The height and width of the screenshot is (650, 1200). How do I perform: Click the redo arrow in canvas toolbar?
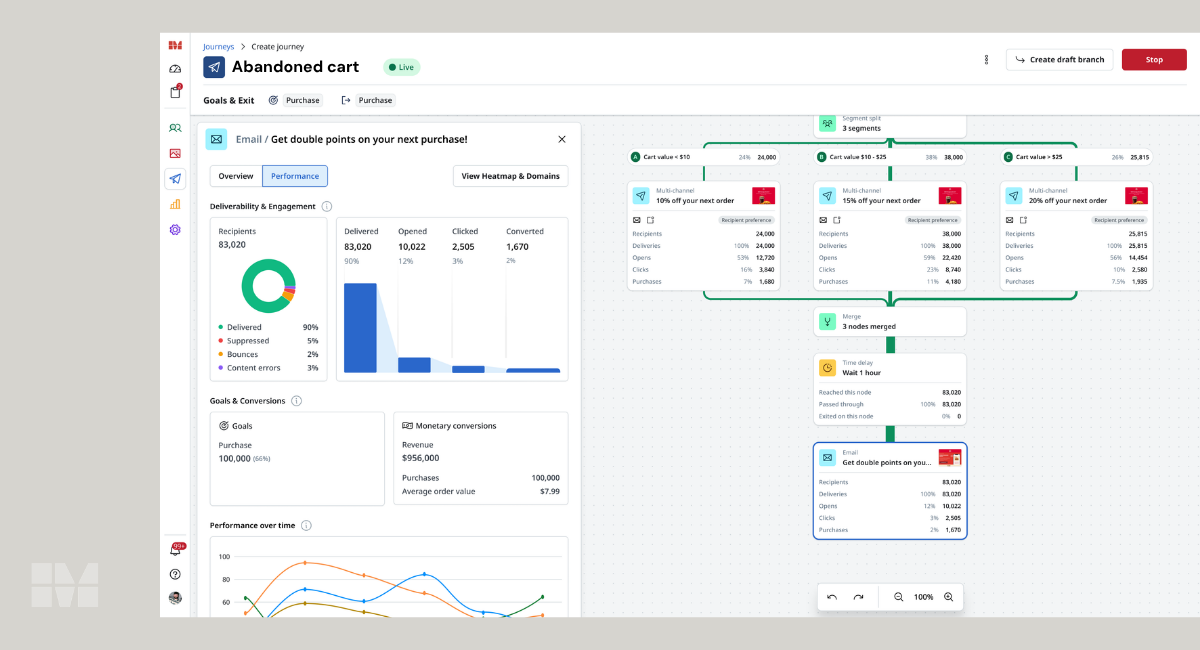(858, 597)
